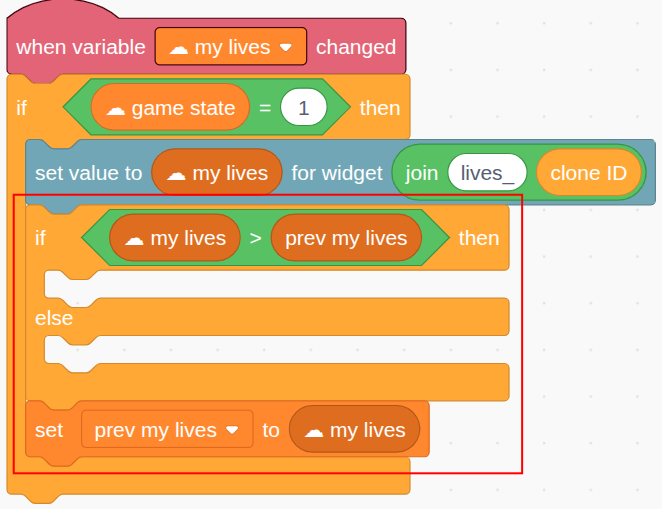This screenshot has width=662, height=509.
Task: Select the 'prev my lives' reporter in comparison
Action: [x=346, y=237]
